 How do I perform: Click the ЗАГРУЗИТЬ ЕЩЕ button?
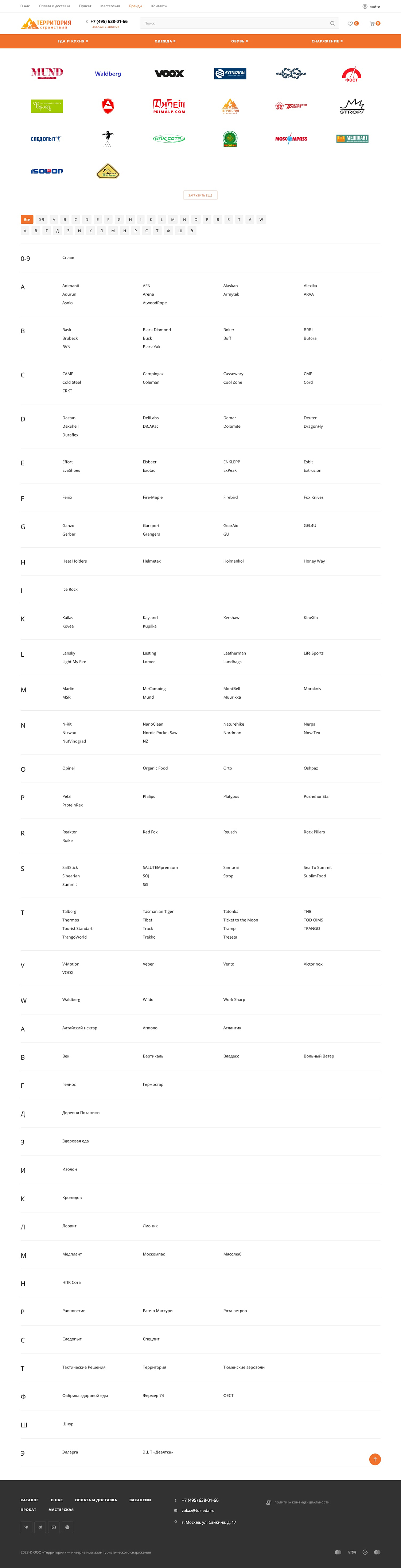coord(200,195)
